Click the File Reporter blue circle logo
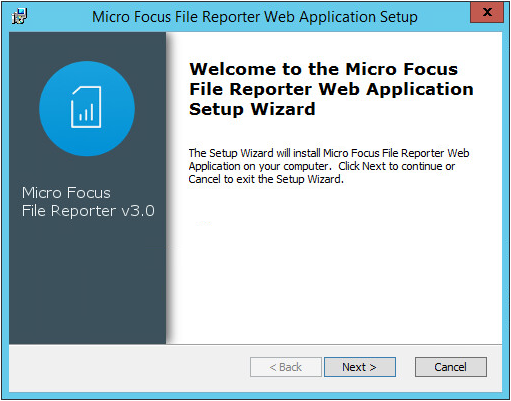The image size is (511, 401). 87,109
